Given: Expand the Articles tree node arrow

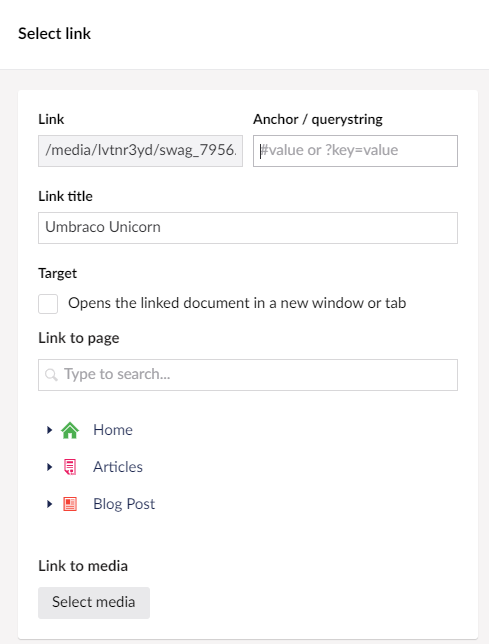Looking at the screenshot, I should click(x=49, y=467).
